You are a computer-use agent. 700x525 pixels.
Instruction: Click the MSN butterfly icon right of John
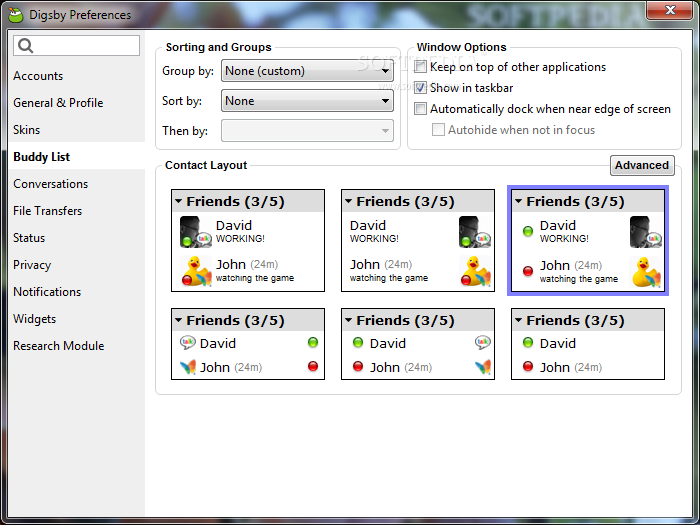483,367
